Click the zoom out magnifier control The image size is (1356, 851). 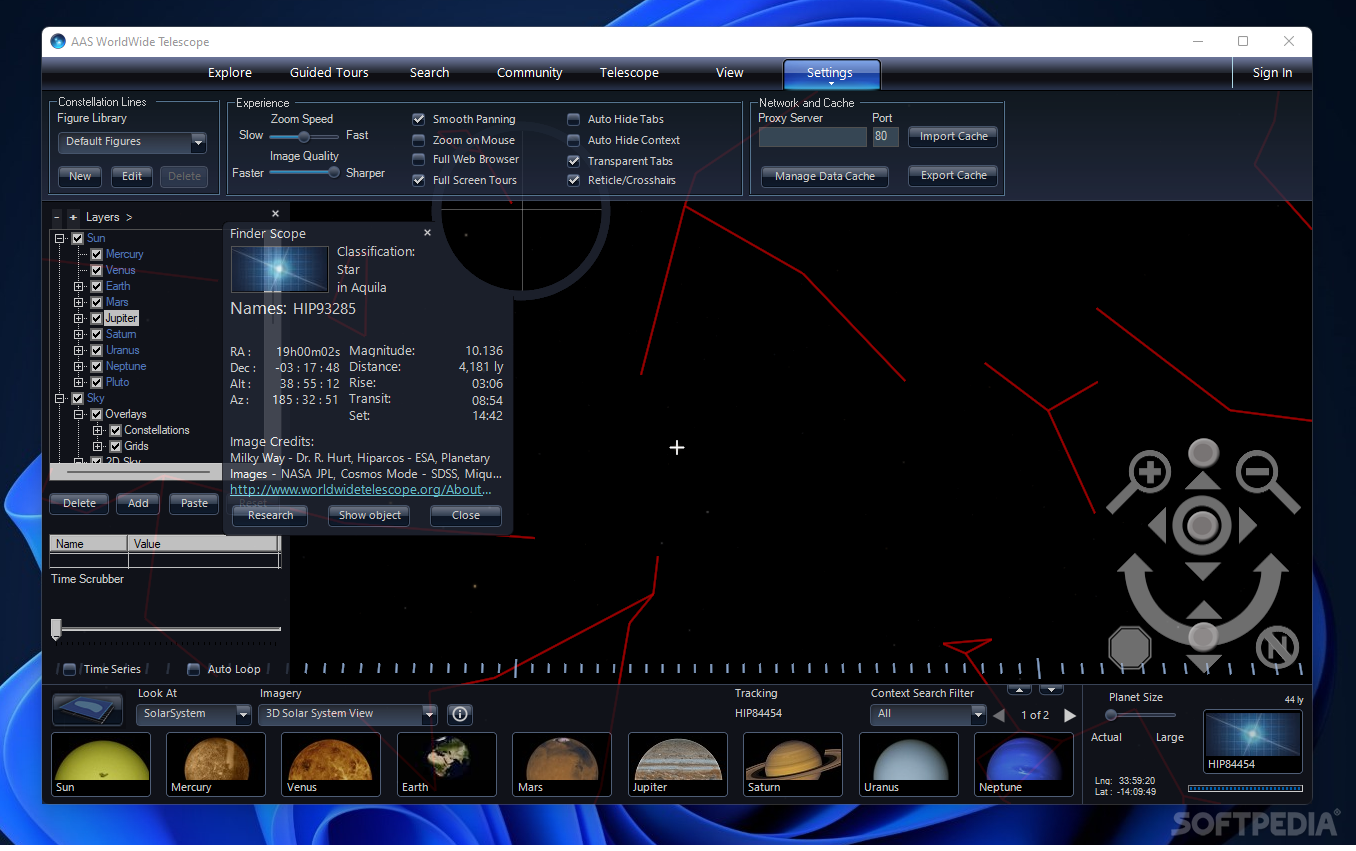1257,471
